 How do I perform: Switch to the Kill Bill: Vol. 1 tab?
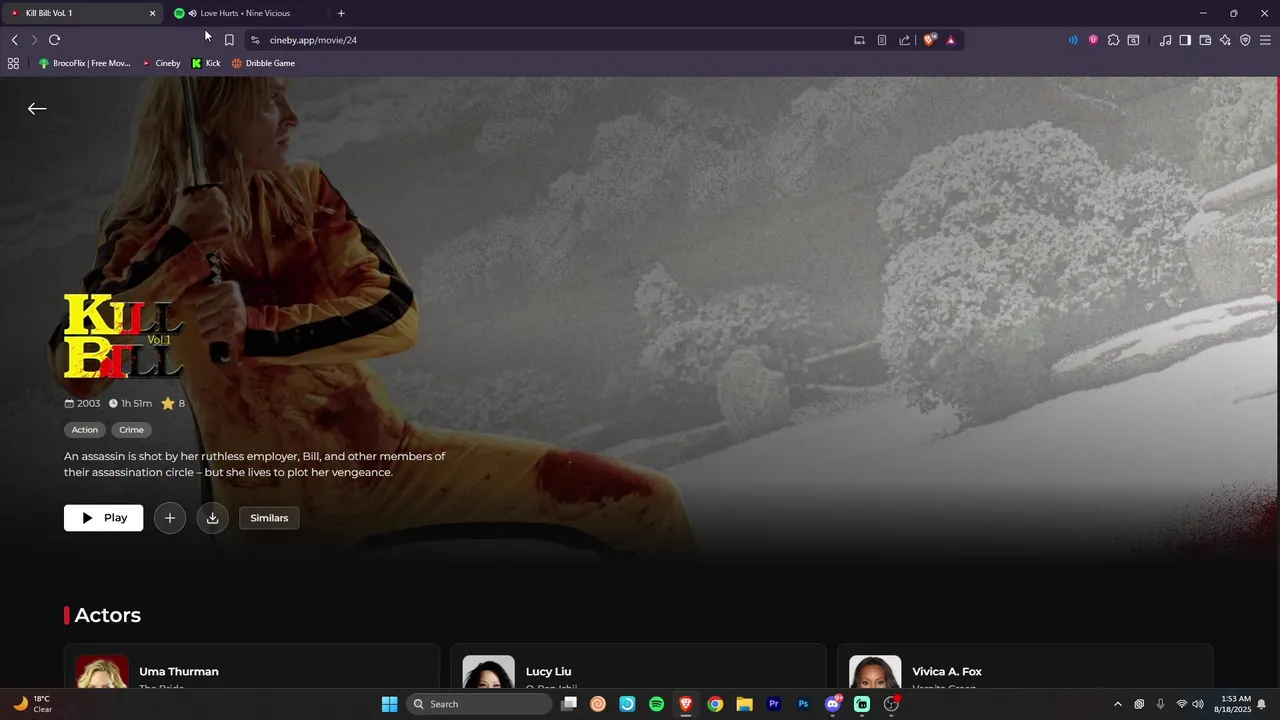pos(80,13)
